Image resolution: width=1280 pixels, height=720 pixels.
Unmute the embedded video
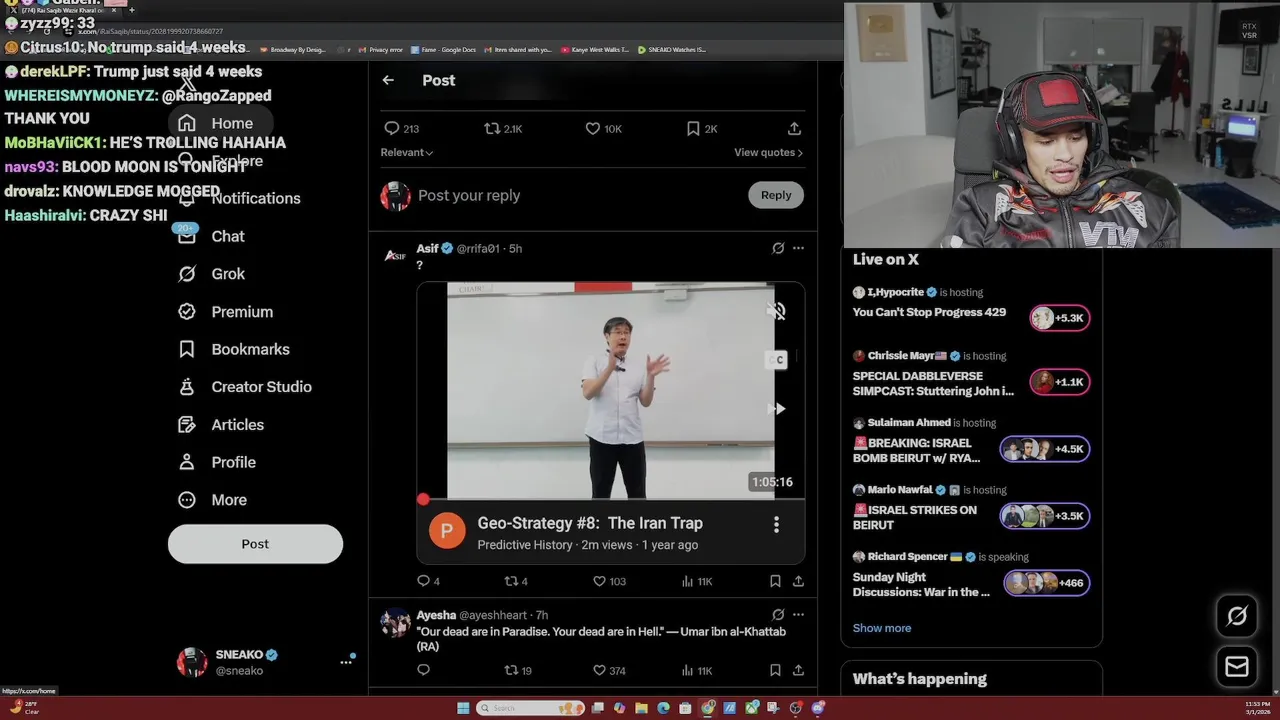click(x=777, y=311)
